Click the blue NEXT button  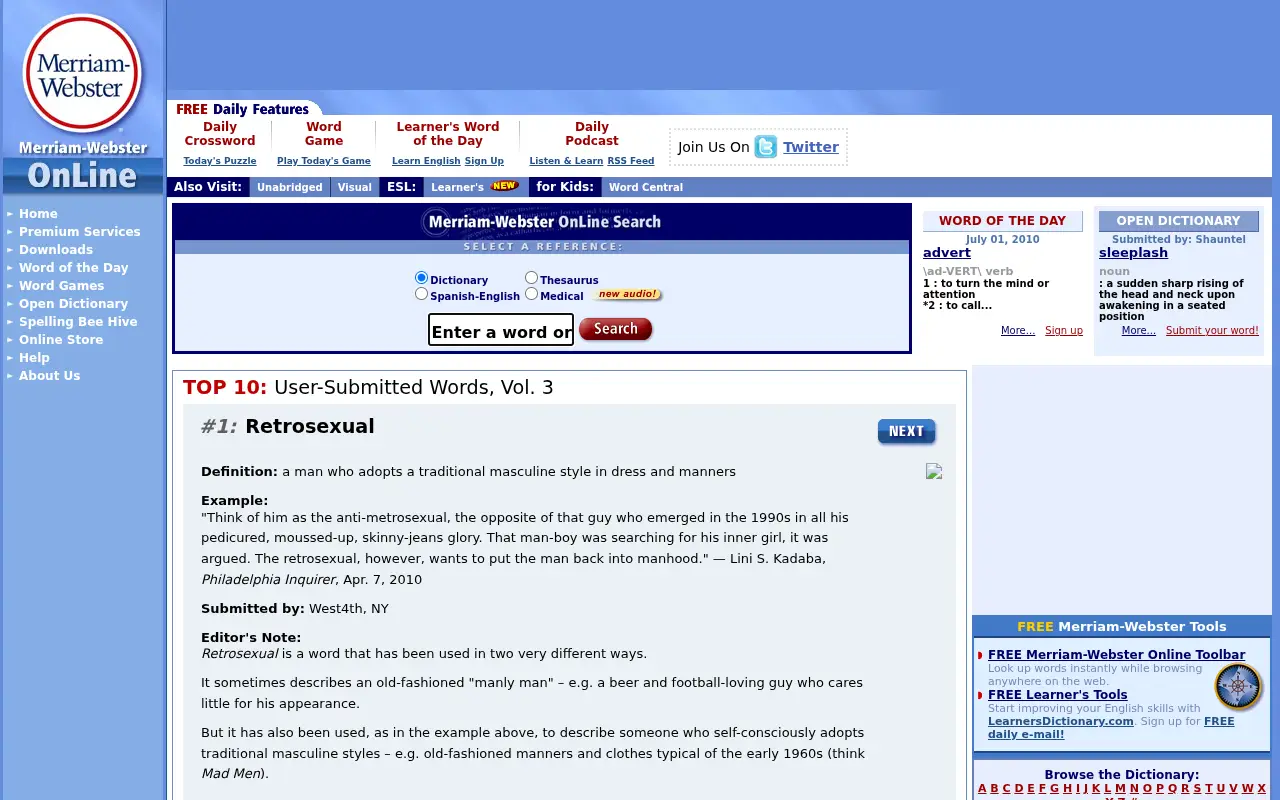point(906,431)
